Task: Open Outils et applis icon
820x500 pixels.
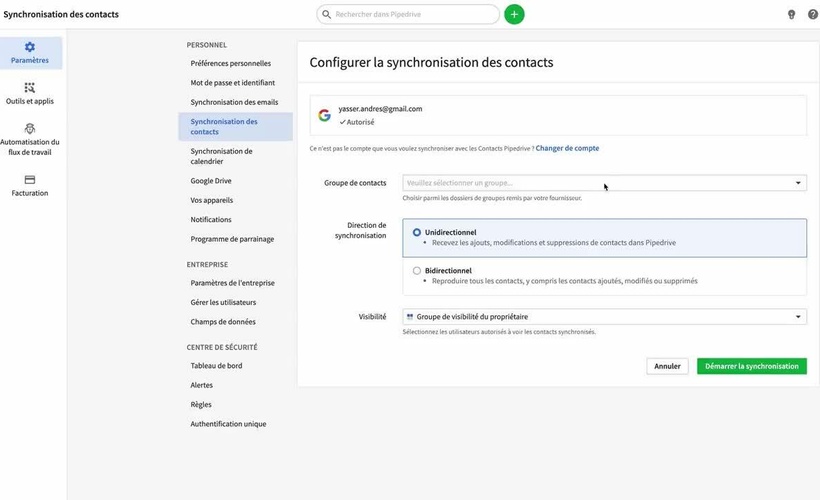Action: tap(30, 88)
